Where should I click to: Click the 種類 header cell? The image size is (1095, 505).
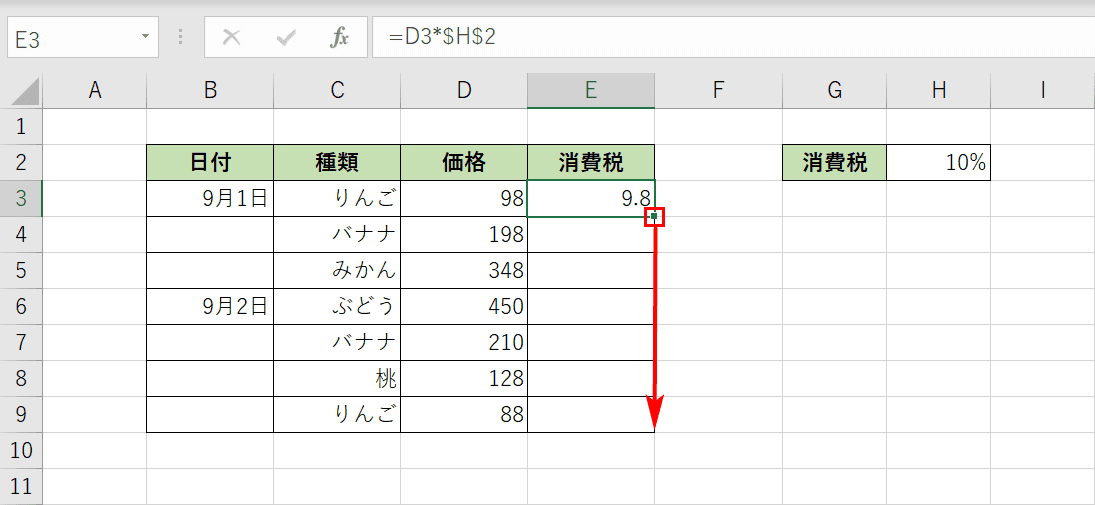click(x=337, y=163)
